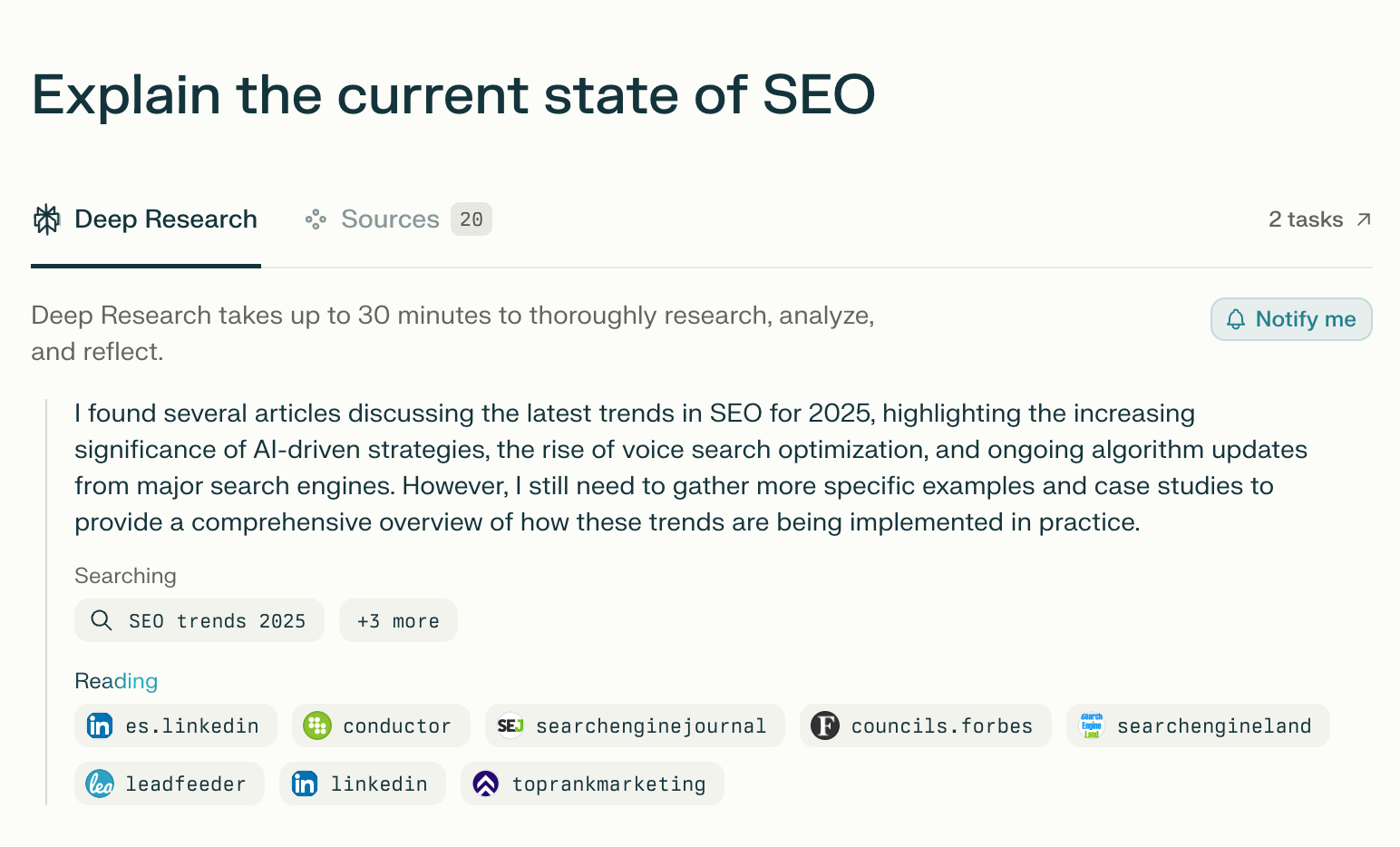The image size is (1400, 847).
Task: Click the magnifier icon in search chip
Action: click(102, 620)
